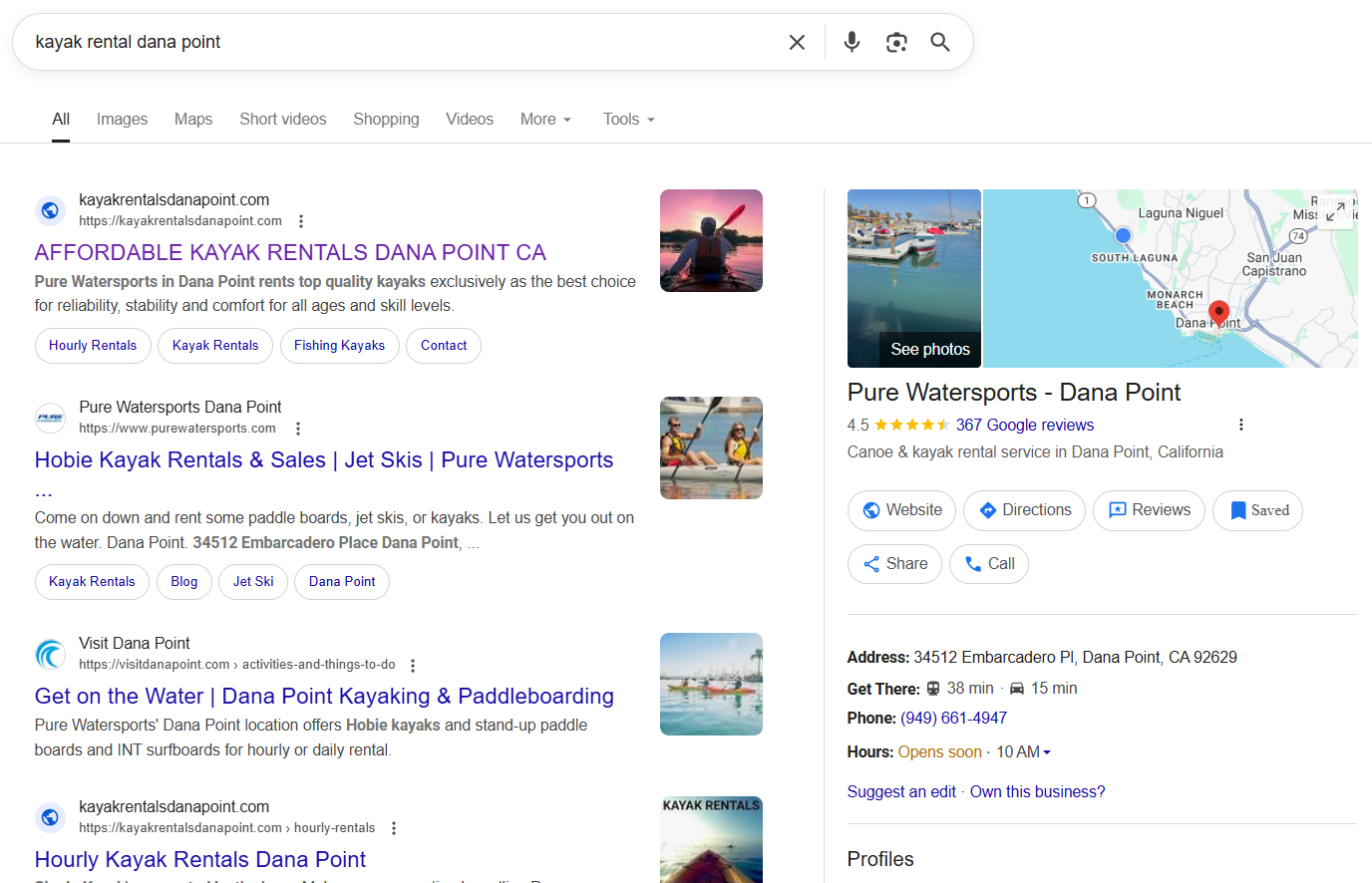Click Suggest an edit link
This screenshot has height=883, width=1372.
(x=901, y=792)
